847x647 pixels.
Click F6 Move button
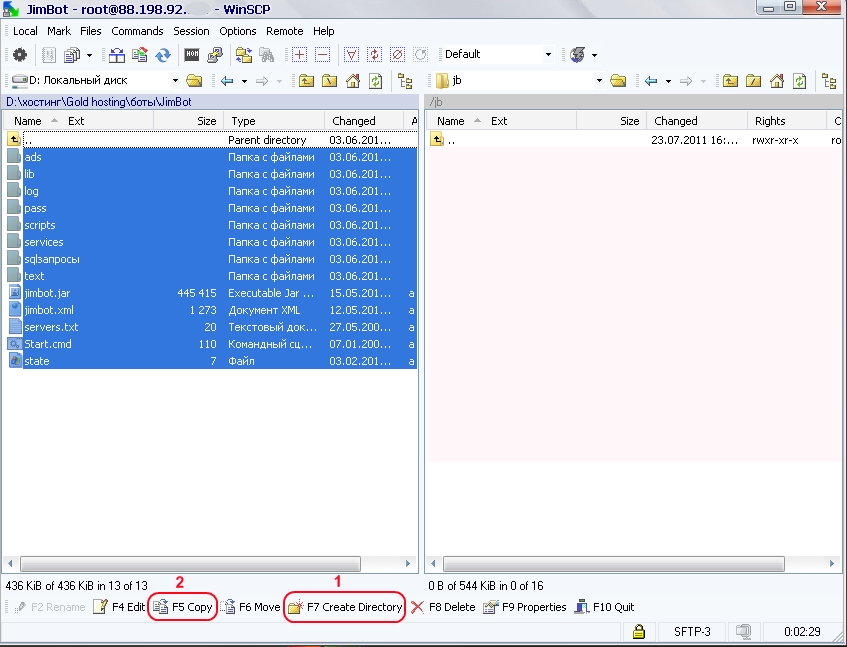[250, 607]
